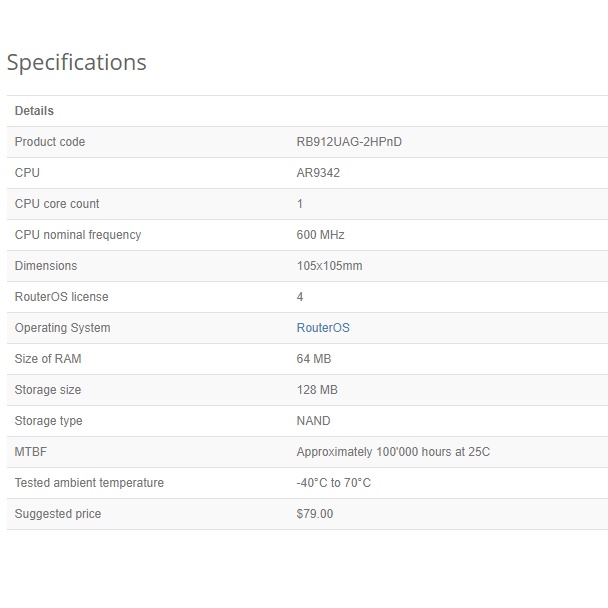The width and height of the screenshot is (608, 608).
Task: Select the 600 MHz frequency value
Action: point(320,235)
